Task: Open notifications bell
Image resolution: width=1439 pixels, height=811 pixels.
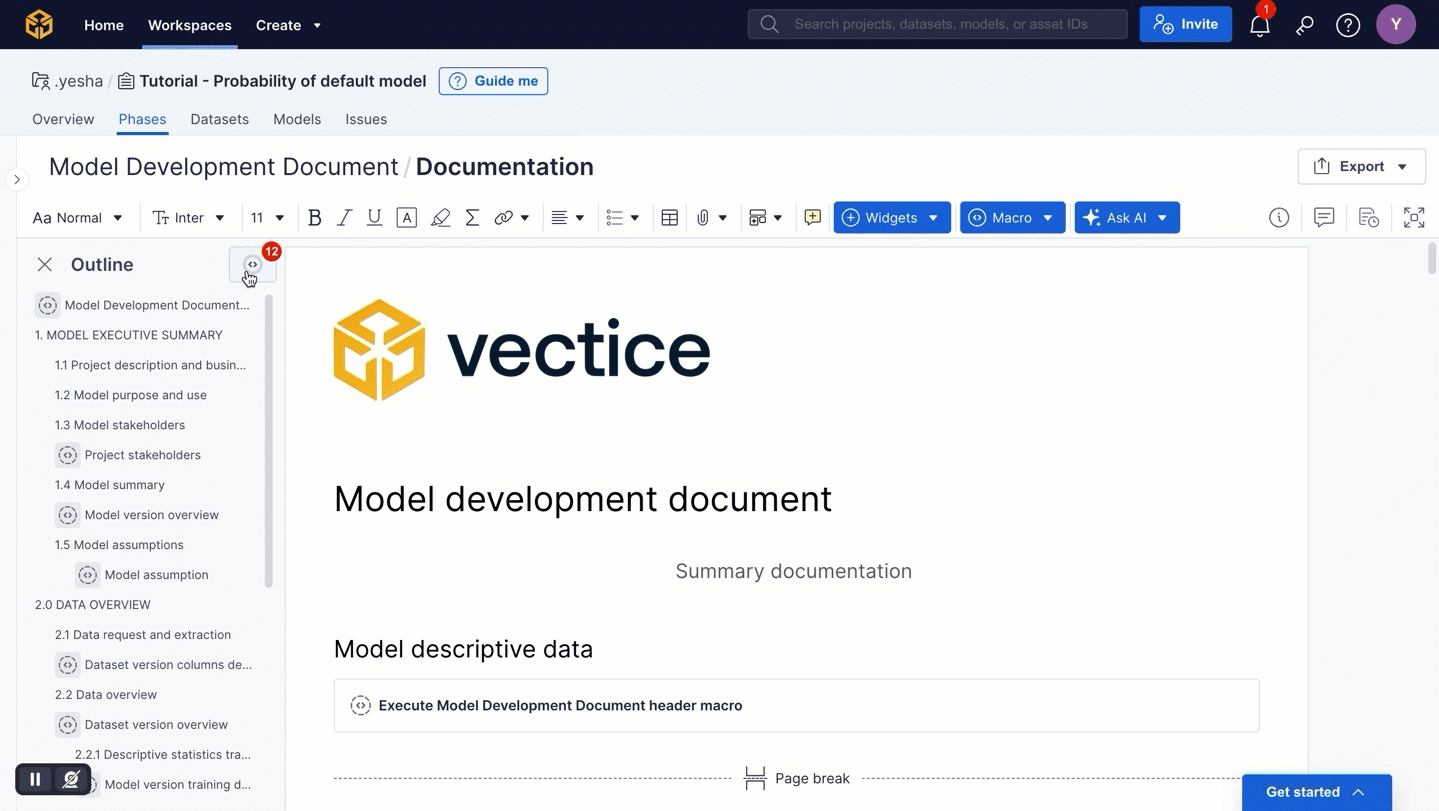Action: click(1259, 25)
